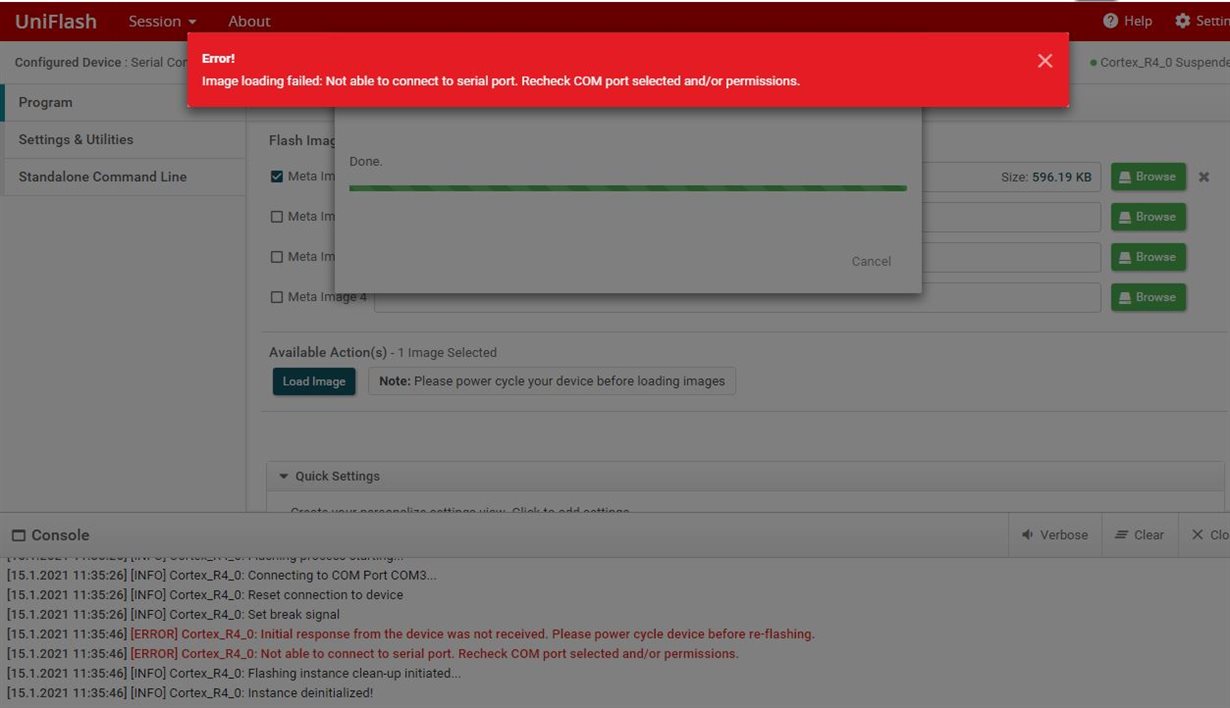The image size is (1230, 708).
Task: Select the Program sidebar tab
Action: (123, 102)
